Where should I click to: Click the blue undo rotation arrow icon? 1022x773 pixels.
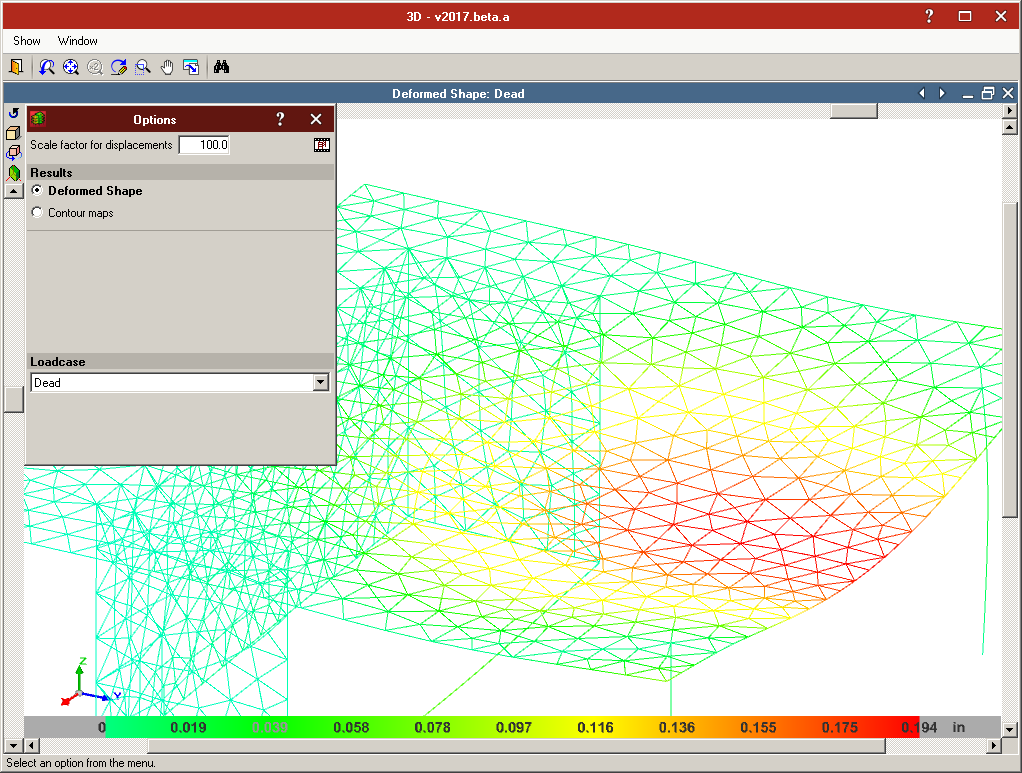tap(13, 113)
